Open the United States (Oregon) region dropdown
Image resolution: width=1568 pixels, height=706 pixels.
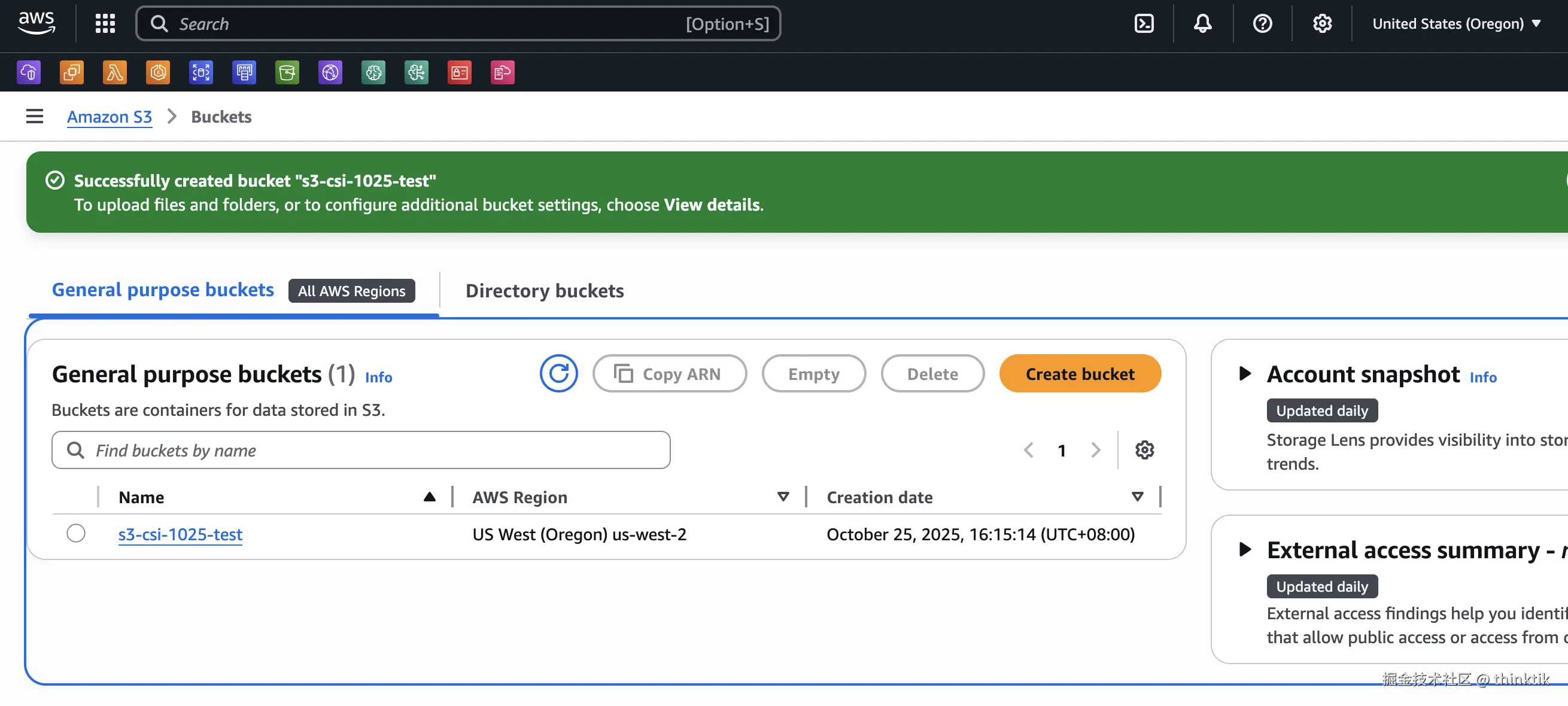tap(1455, 24)
